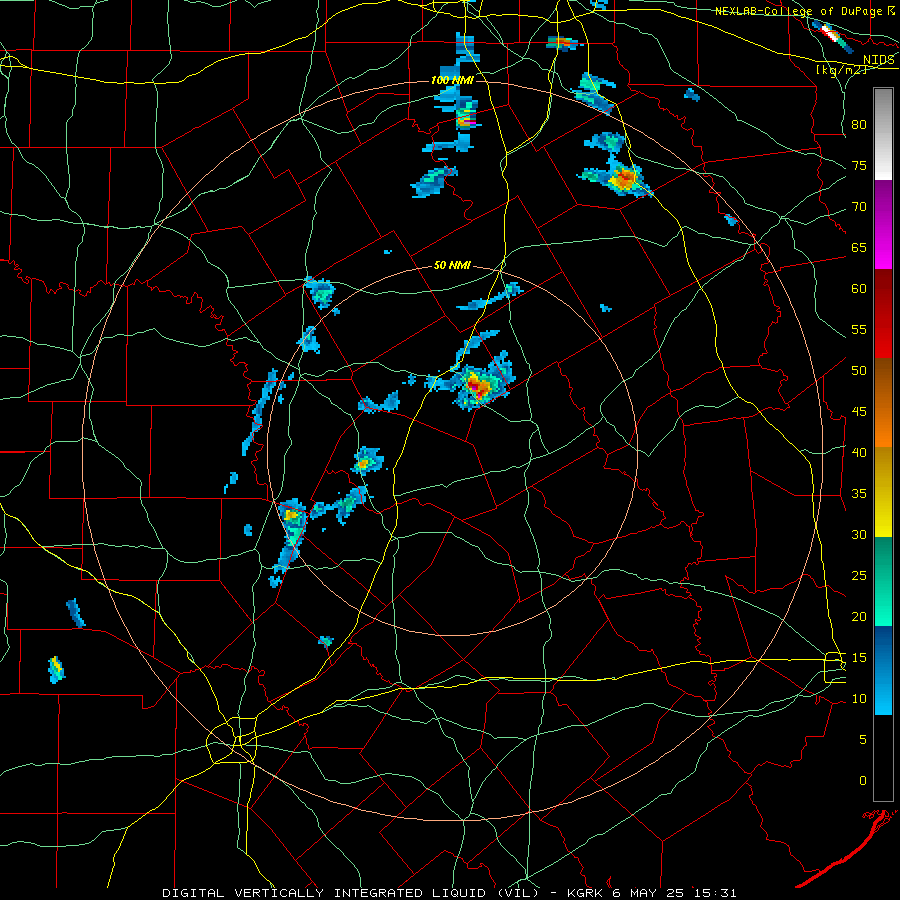Screen dimensions: 900x900
Task: Click the yellow segment of the VIL color bar
Action: coord(883,492)
